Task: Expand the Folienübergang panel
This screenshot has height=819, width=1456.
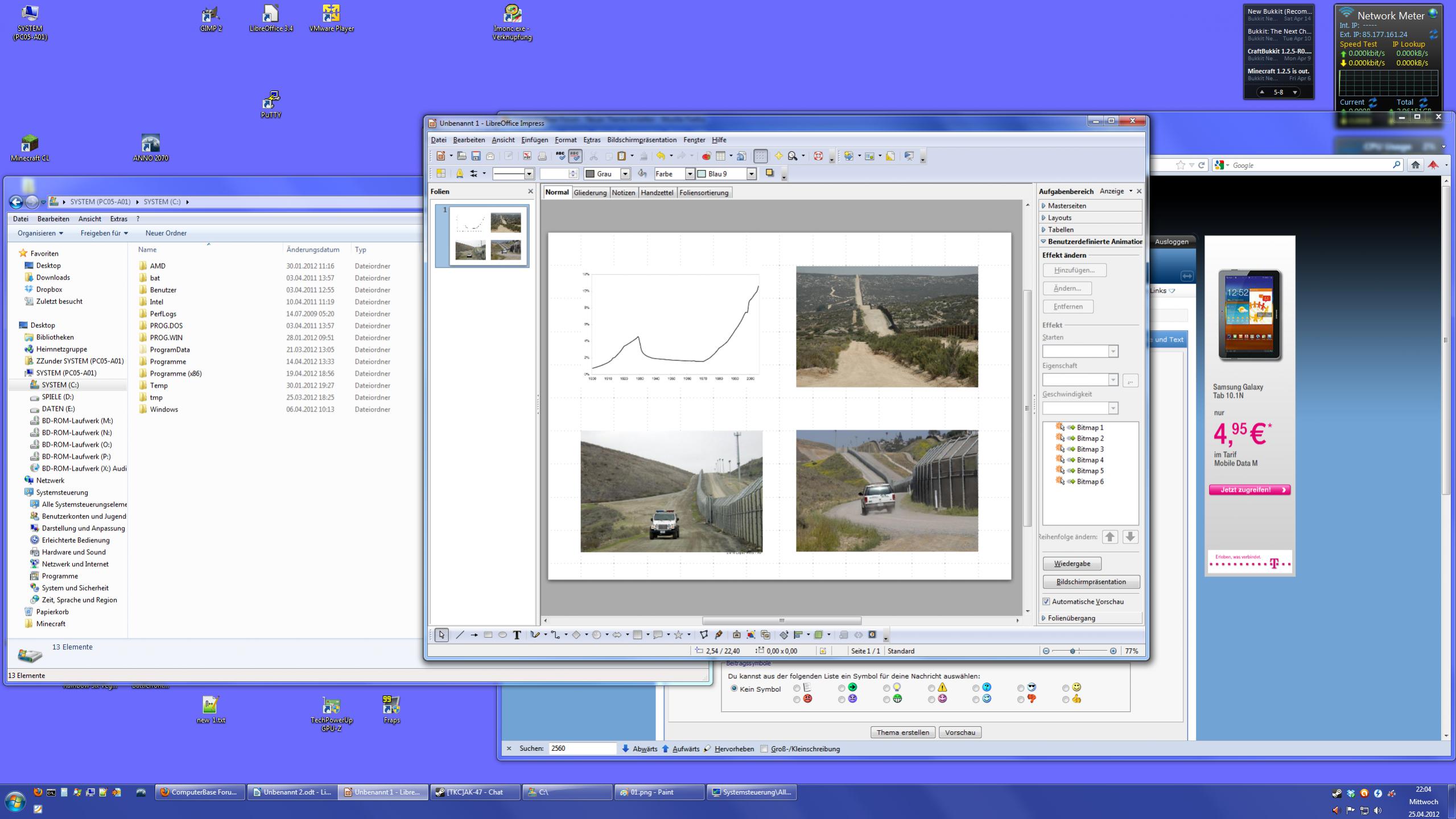Action: (x=1071, y=618)
